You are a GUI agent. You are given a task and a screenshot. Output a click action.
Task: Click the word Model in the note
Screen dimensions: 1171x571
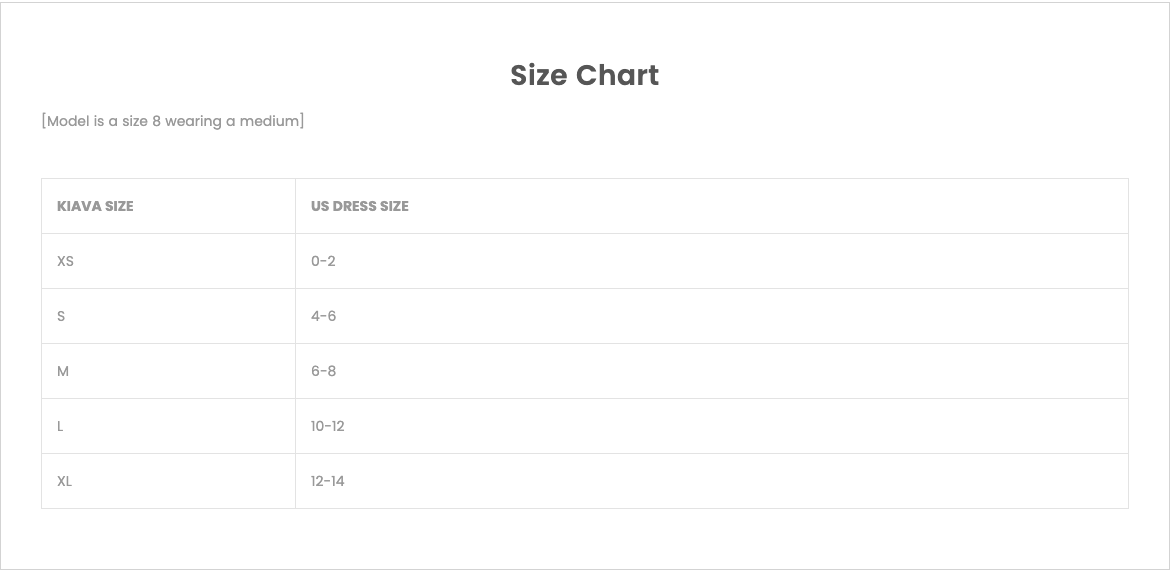pyautogui.click(x=68, y=121)
